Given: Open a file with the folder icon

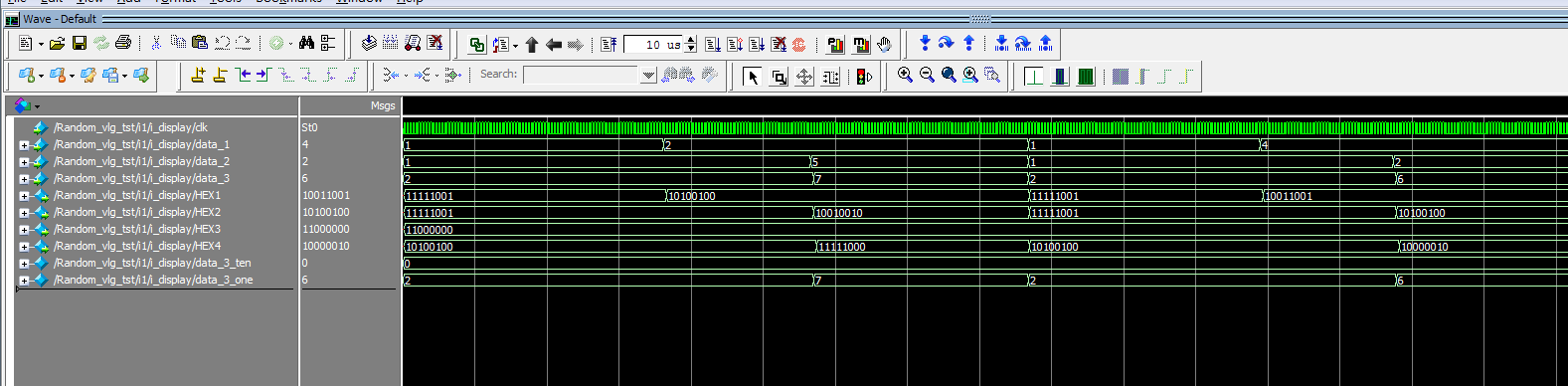Looking at the screenshot, I should coord(58,44).
